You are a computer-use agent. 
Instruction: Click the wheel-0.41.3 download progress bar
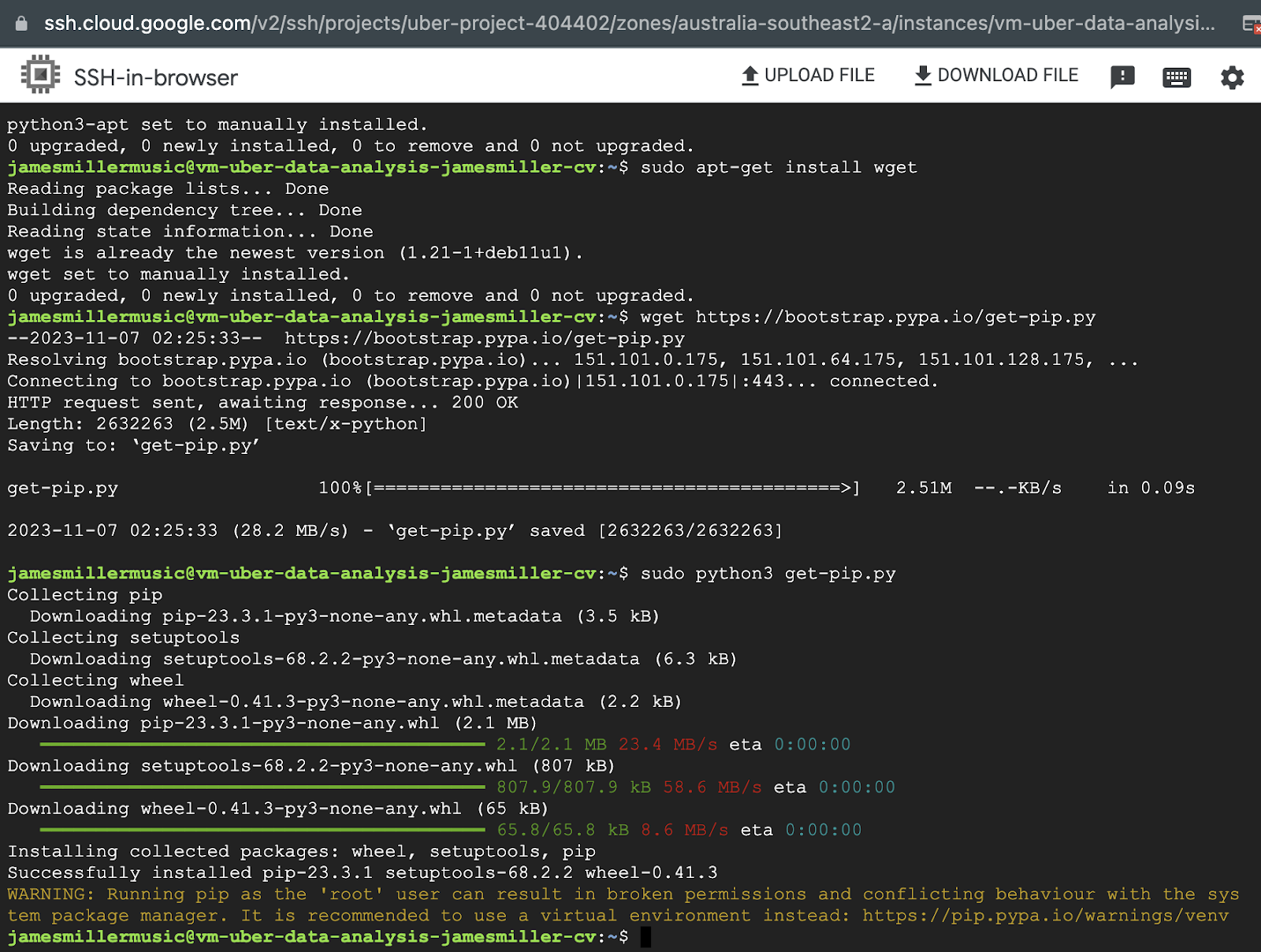[262, 829]
